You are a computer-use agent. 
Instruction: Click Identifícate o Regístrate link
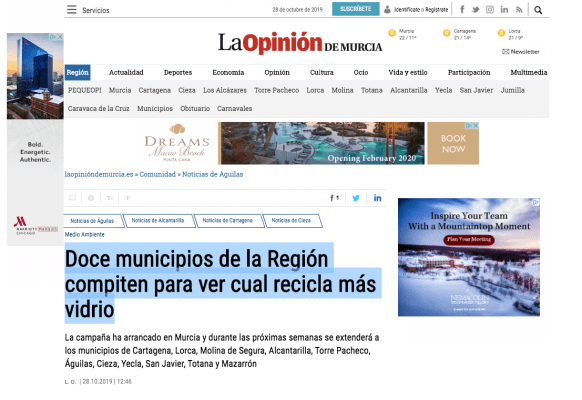tap(421, 10)
